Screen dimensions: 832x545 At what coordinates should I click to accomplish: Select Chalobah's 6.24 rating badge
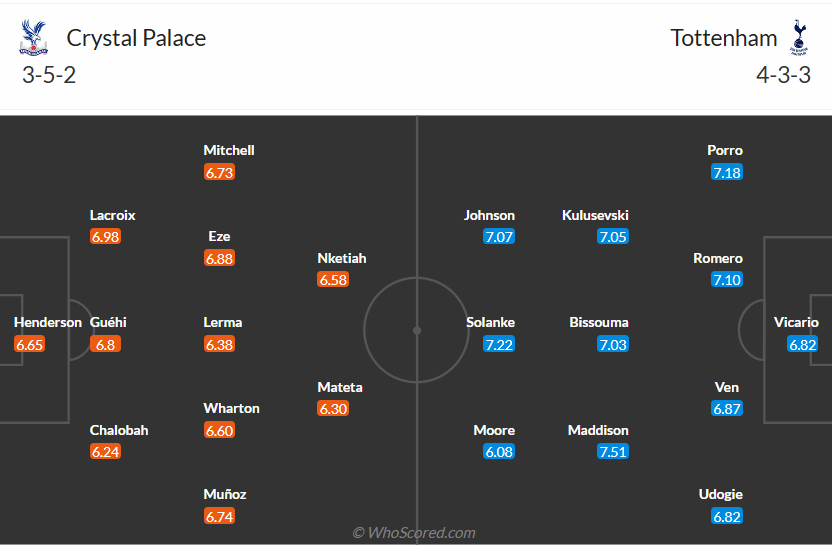click(x=105, y=452)
